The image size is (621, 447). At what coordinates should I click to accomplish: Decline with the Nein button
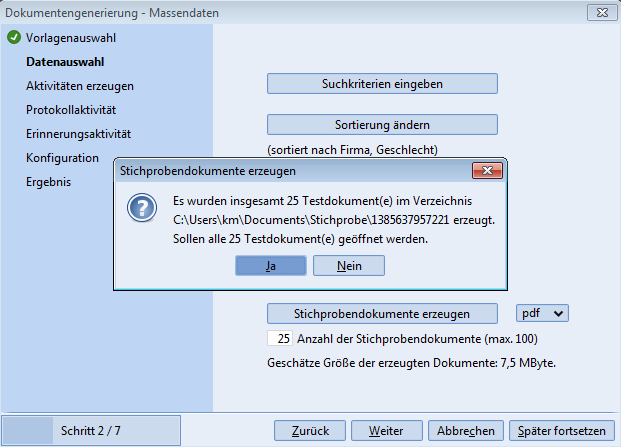pyautogui.click(x=349, y=265)
